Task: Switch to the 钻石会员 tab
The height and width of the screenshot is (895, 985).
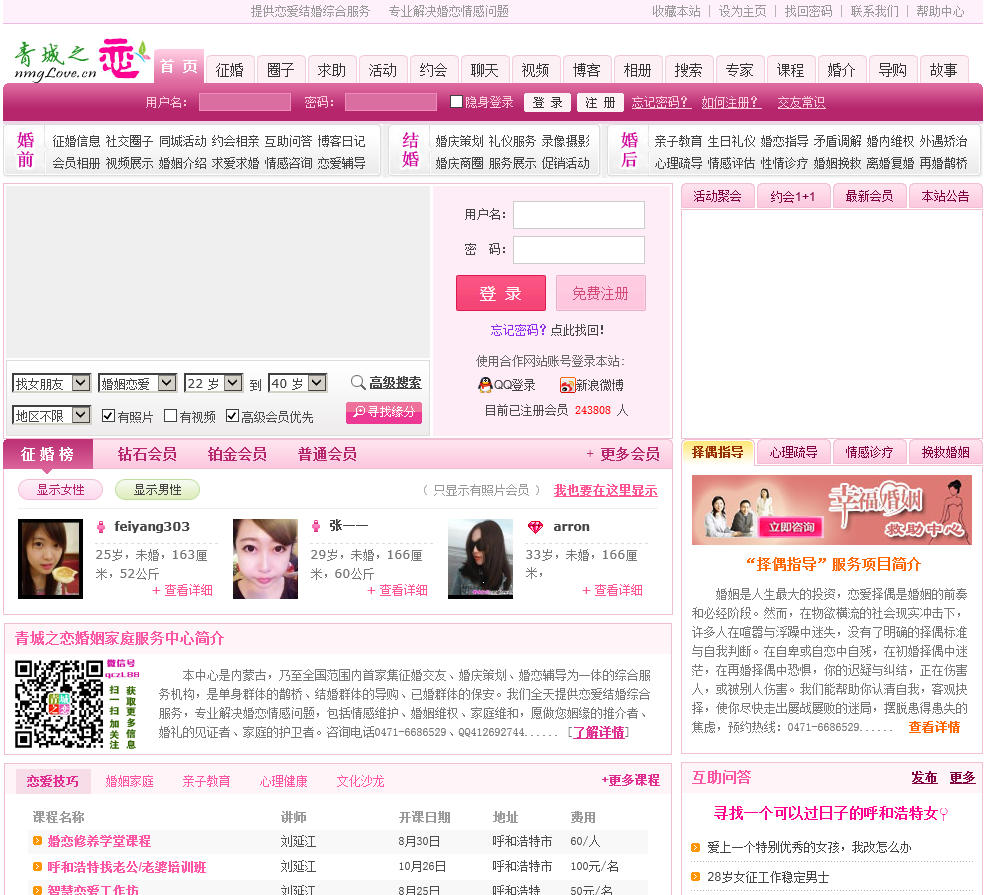Action: (147, 454)
